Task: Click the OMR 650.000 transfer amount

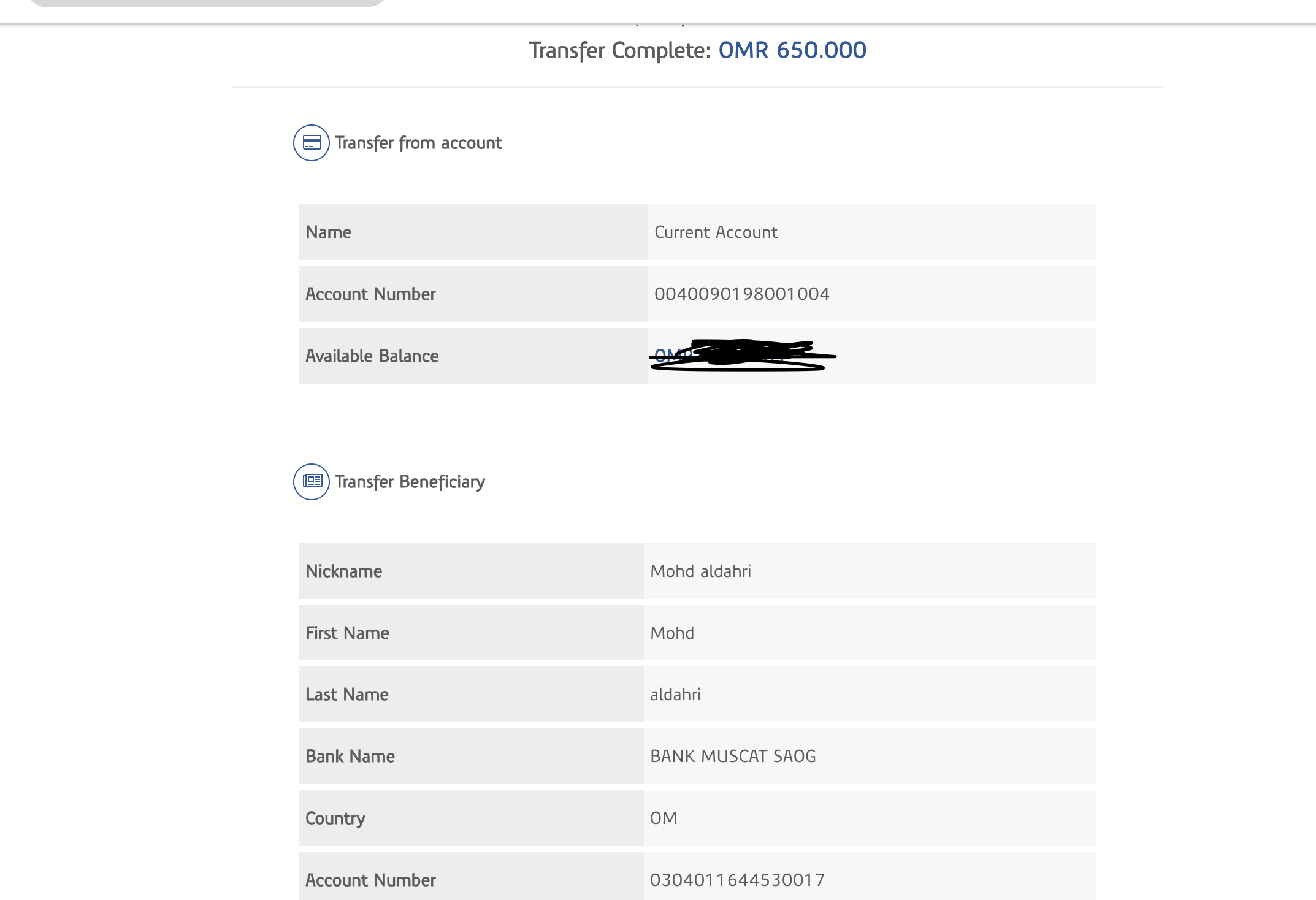Action: (792, 50)
